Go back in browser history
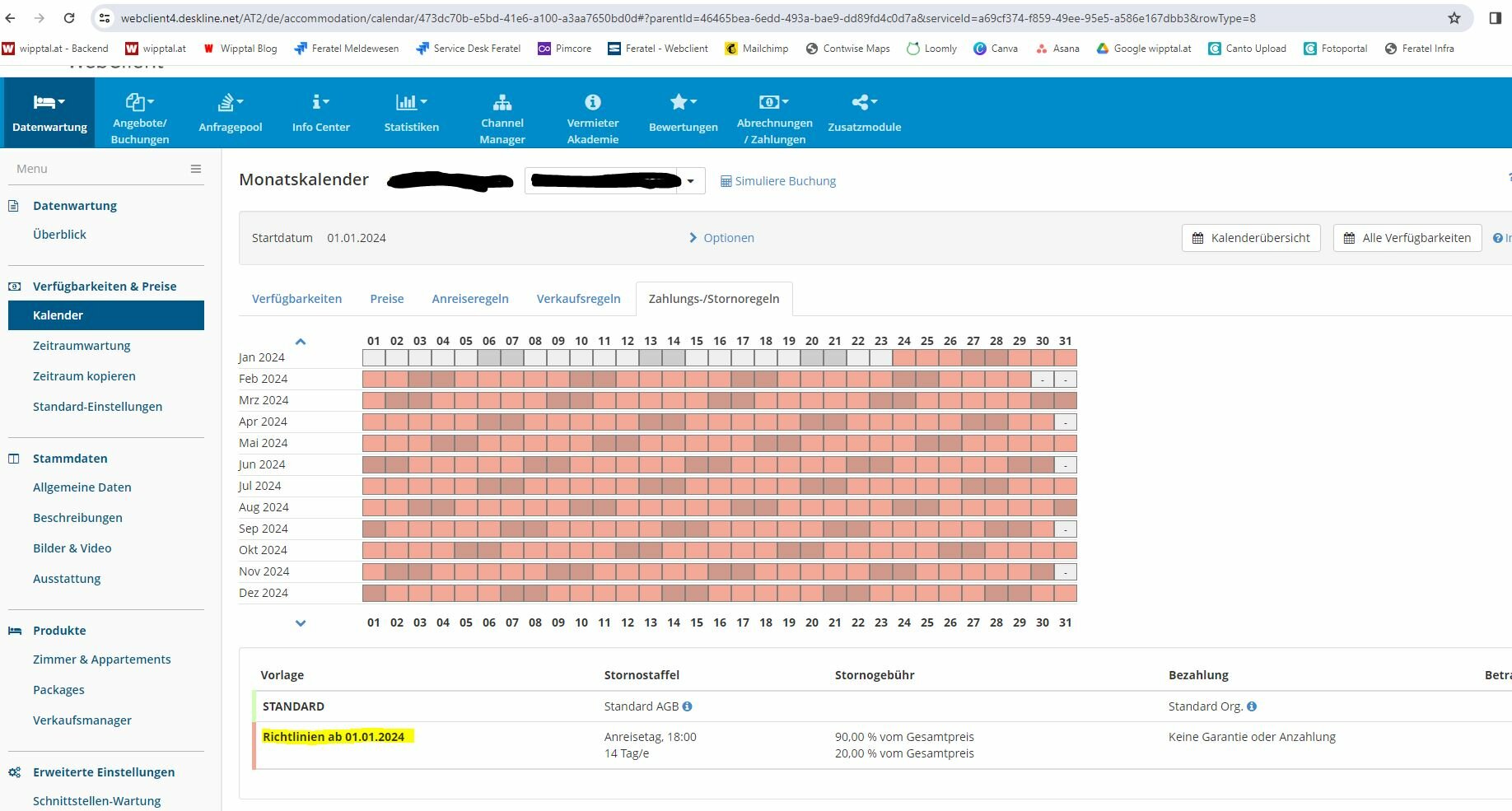The height and width of the screenshot is (811, 1512). 11,18
